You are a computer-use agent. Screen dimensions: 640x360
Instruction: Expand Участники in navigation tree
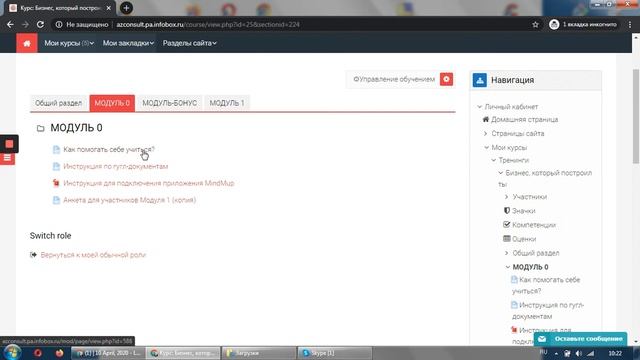[507, 197]
